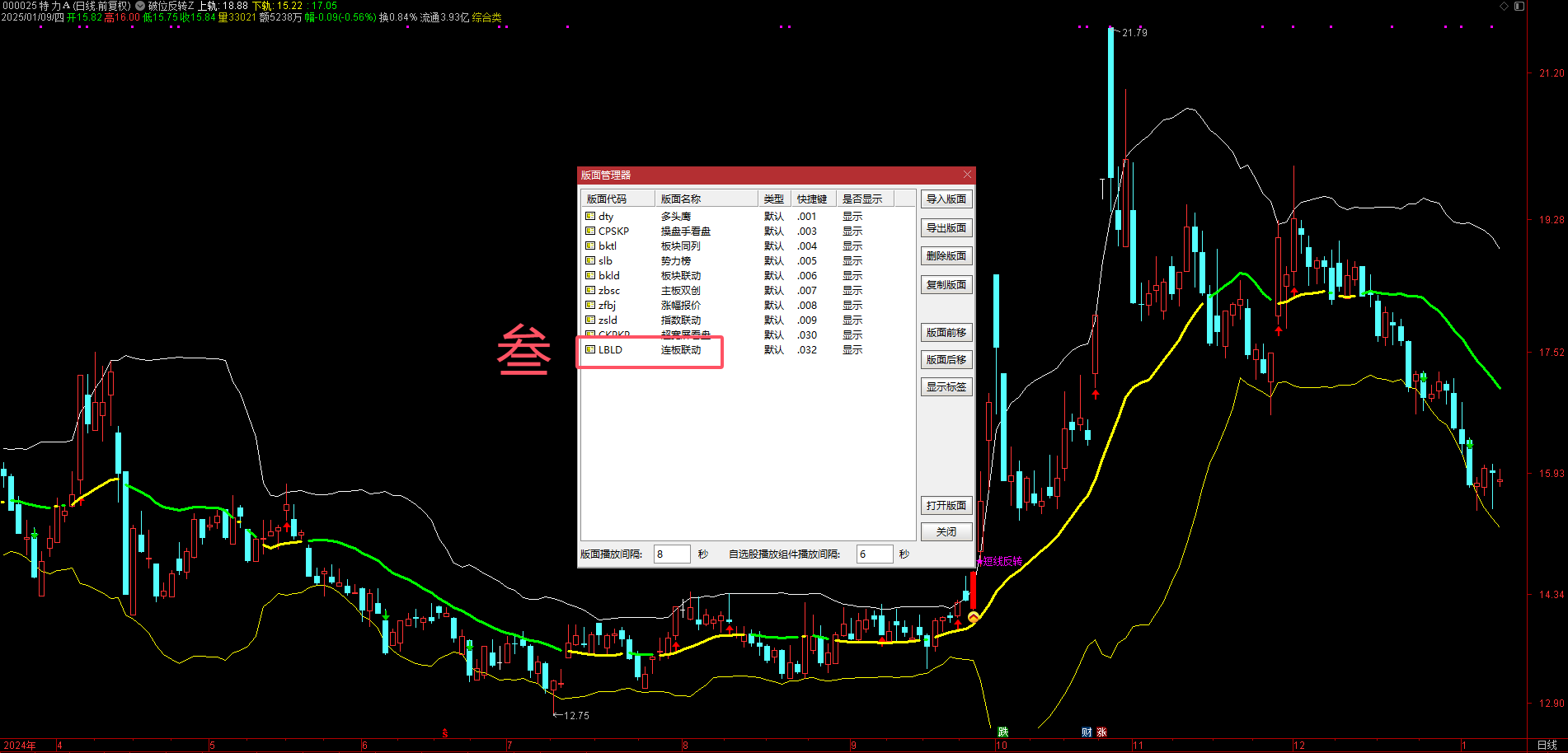Click the green 跌 event marker

pyautogui.click(x=1002, y=732)
